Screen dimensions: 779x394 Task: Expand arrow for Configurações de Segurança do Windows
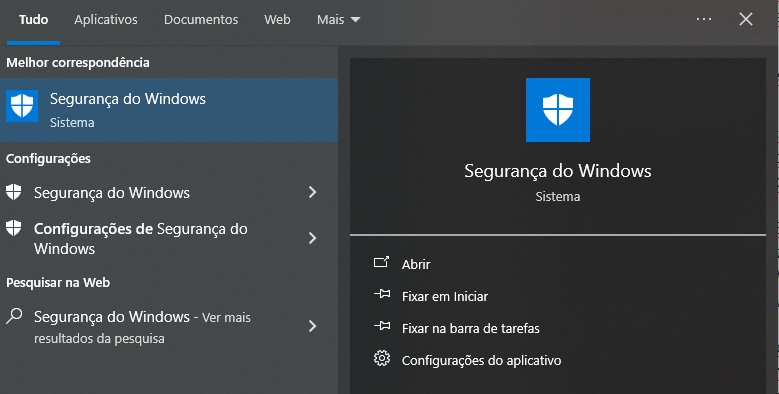click(x=312, y=238)
